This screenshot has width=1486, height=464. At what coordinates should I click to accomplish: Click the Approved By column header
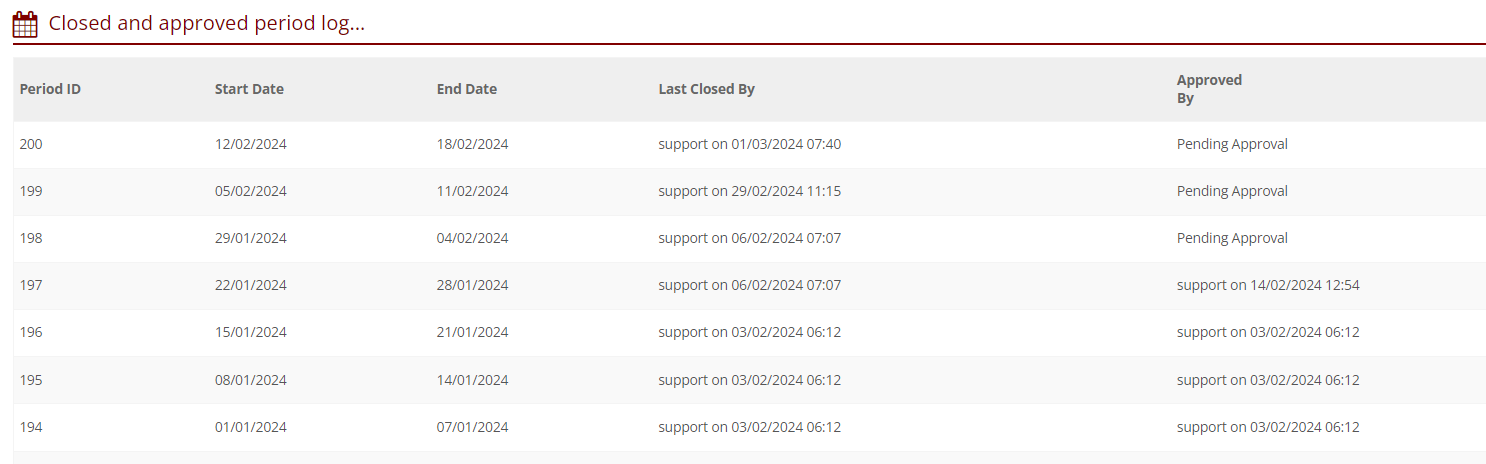(x=1208, y=89)
